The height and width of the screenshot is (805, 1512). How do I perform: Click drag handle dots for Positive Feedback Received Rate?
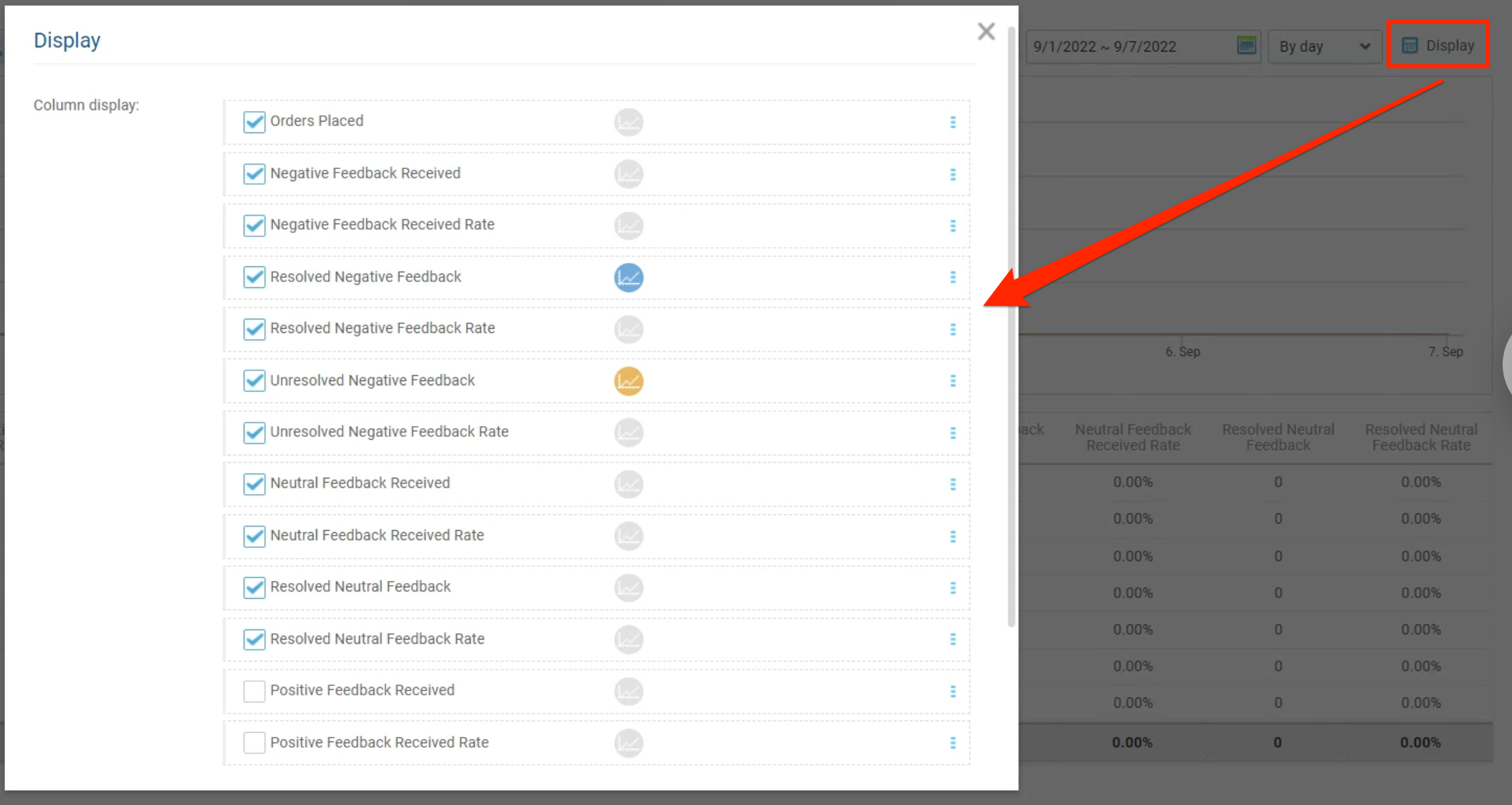(x=952, y=743)
